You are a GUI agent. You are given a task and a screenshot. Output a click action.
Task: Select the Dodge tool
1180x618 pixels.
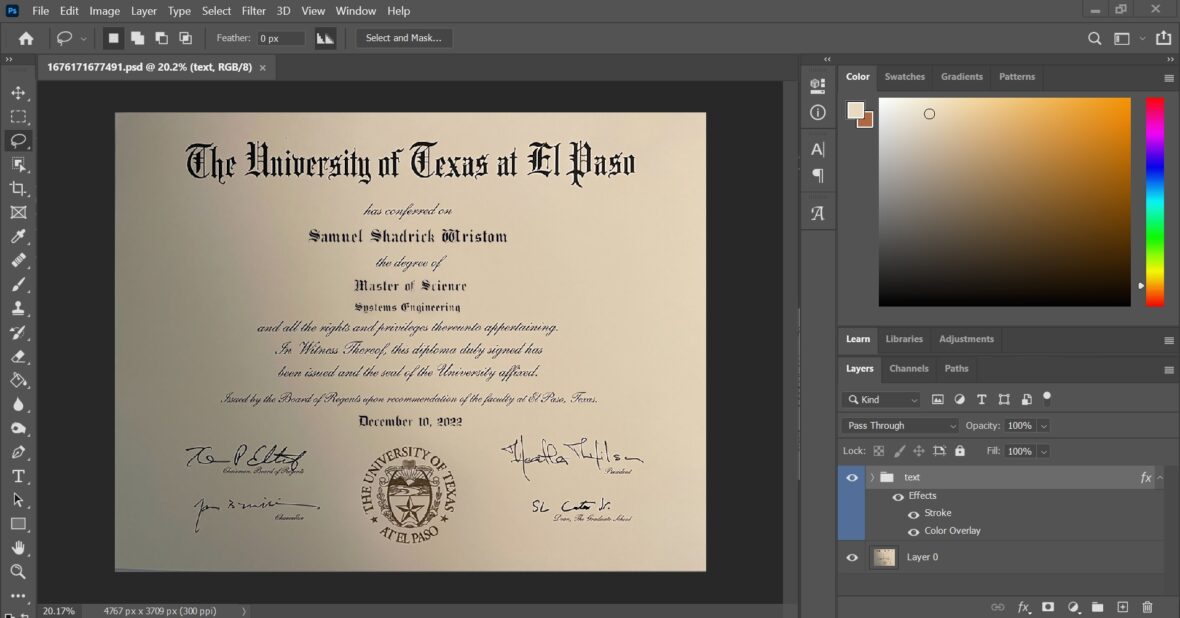tap(18, 428)
